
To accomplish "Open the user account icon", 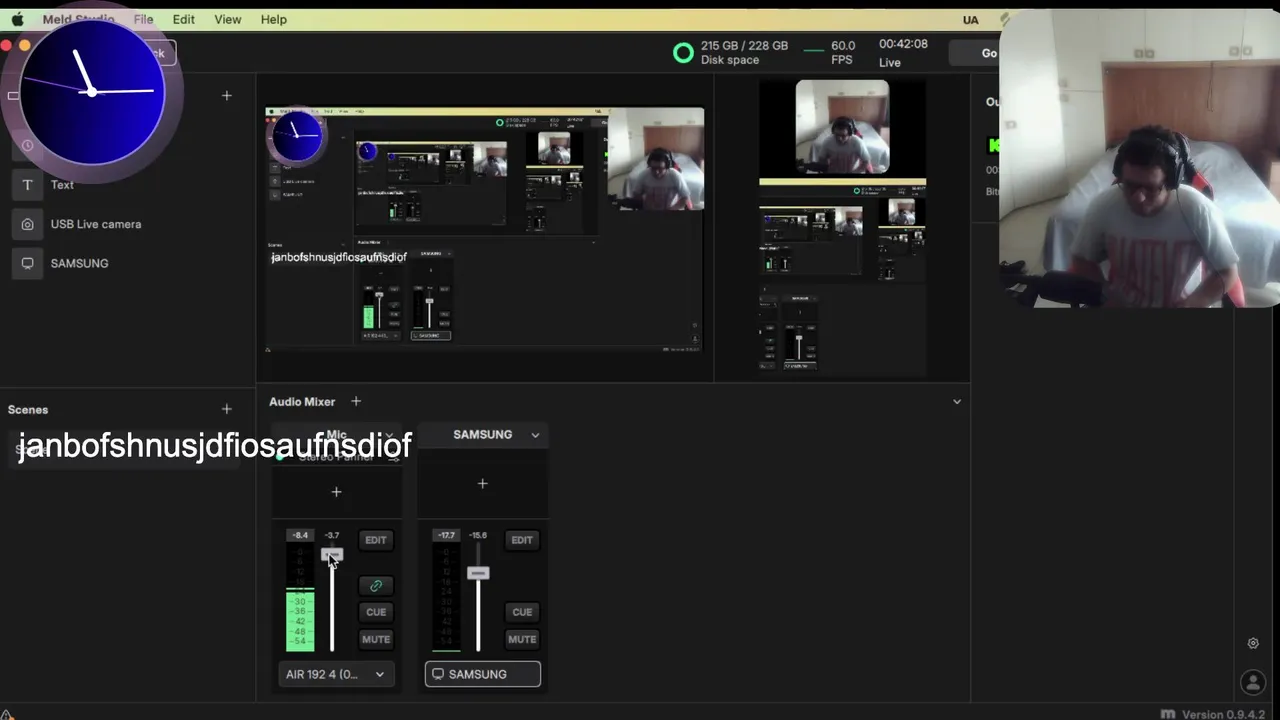I will (x=1253, y=683).
